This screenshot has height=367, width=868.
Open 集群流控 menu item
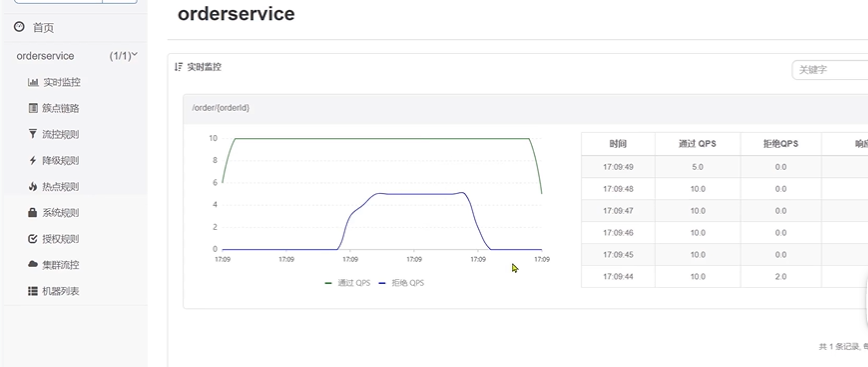point(61,265)
